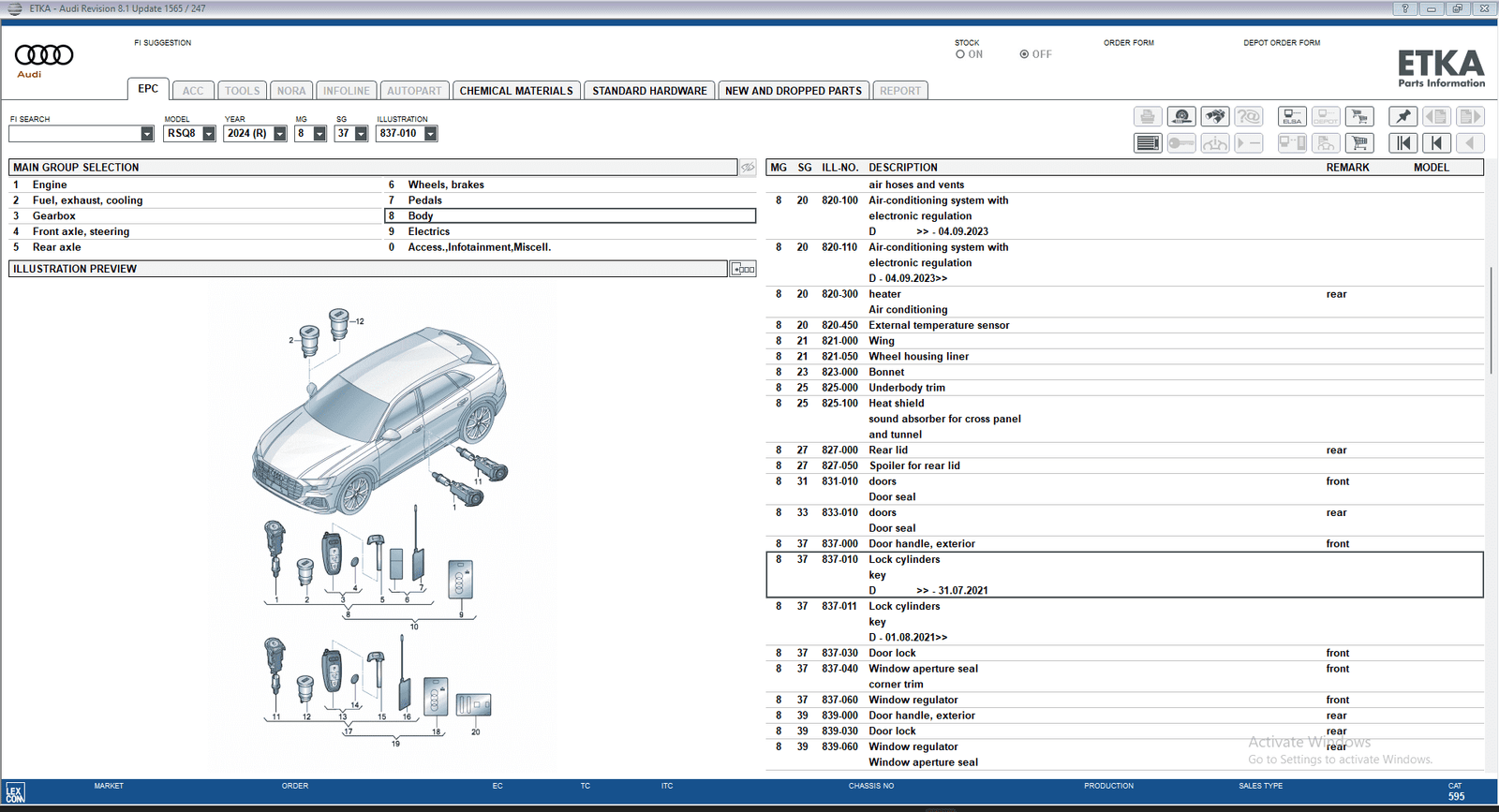This screenshot has width=1499, height=812.
Task: Click the wheel and pen icon
Action: 1181,117
